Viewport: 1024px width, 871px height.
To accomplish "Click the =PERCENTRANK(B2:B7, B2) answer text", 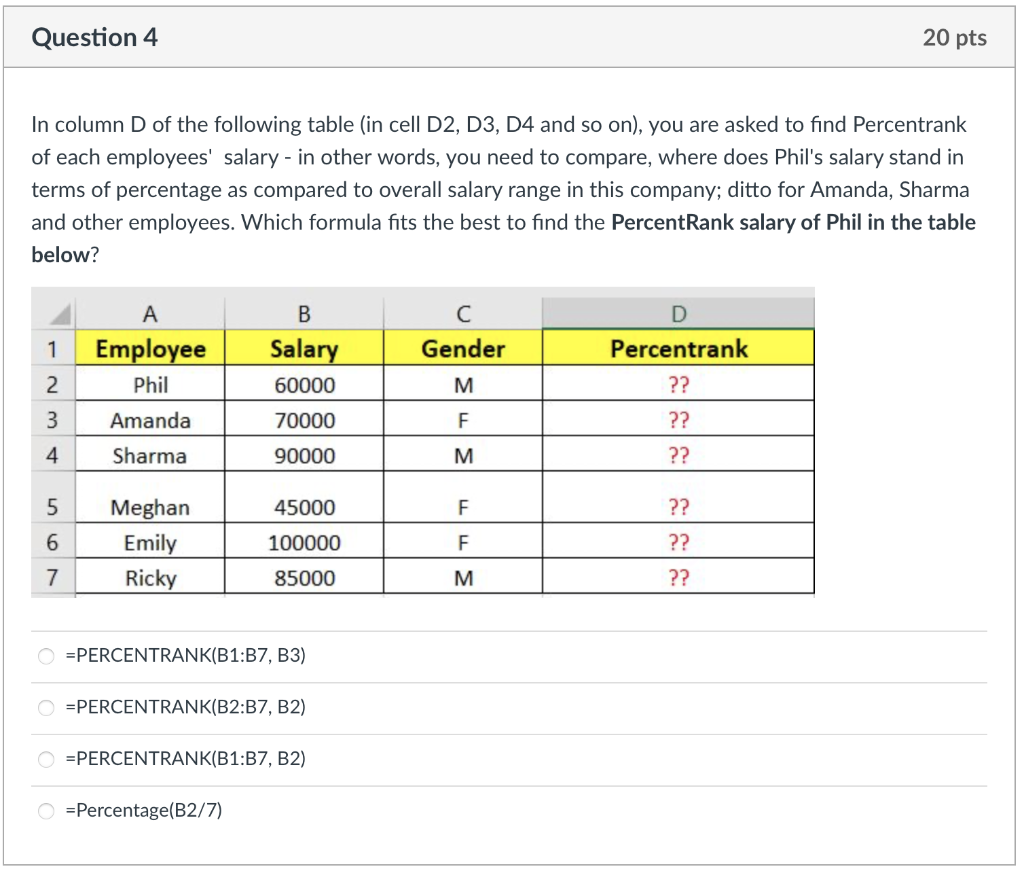I will pyautogui.click(x=185, y=707).
